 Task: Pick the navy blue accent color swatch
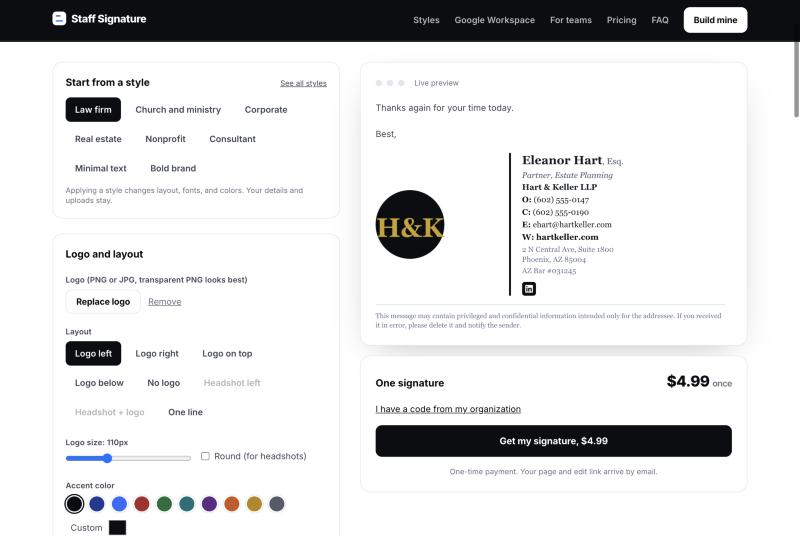[x=96, y=504]
